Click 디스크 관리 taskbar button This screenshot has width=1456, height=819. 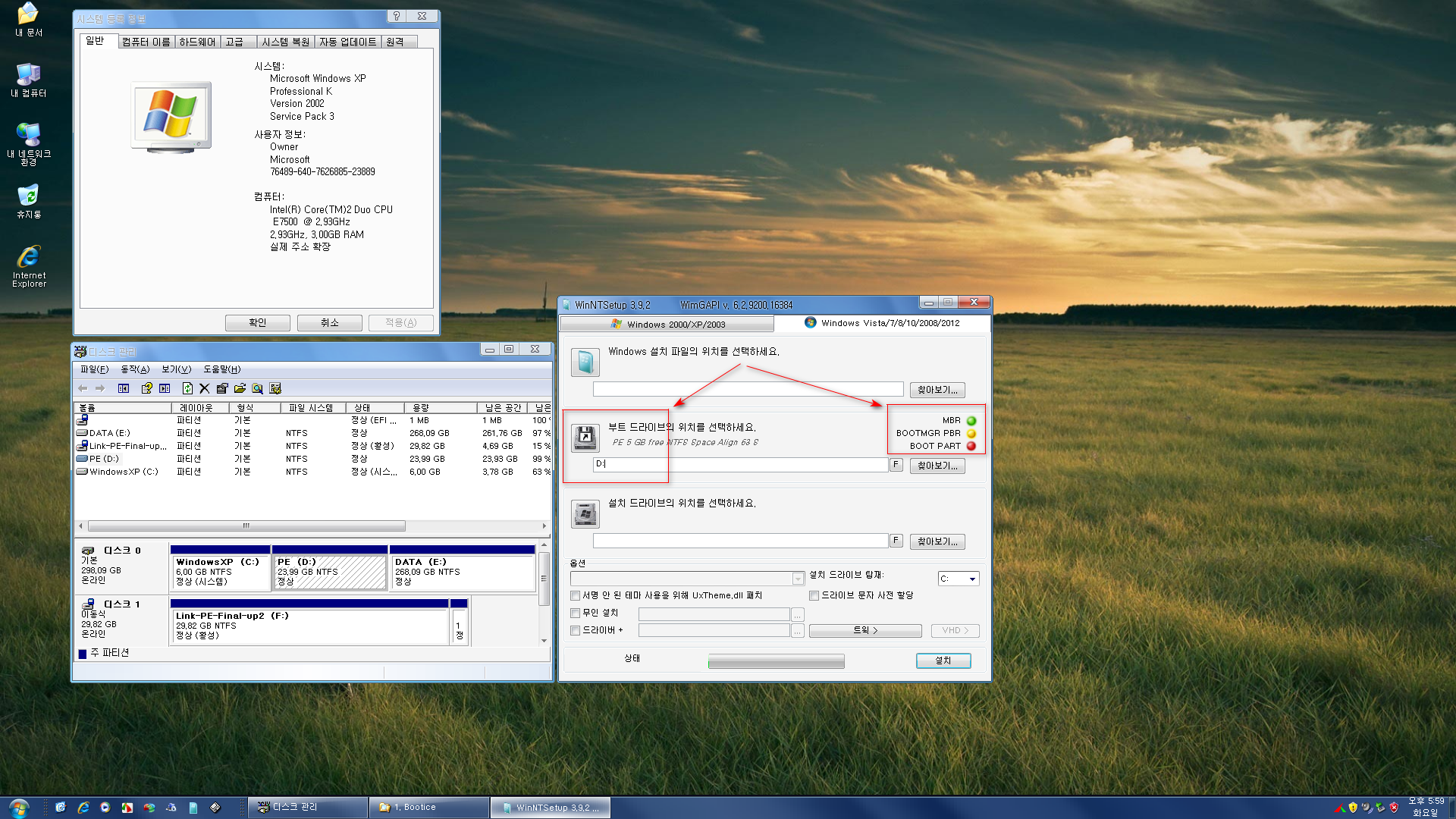[307, 808]
